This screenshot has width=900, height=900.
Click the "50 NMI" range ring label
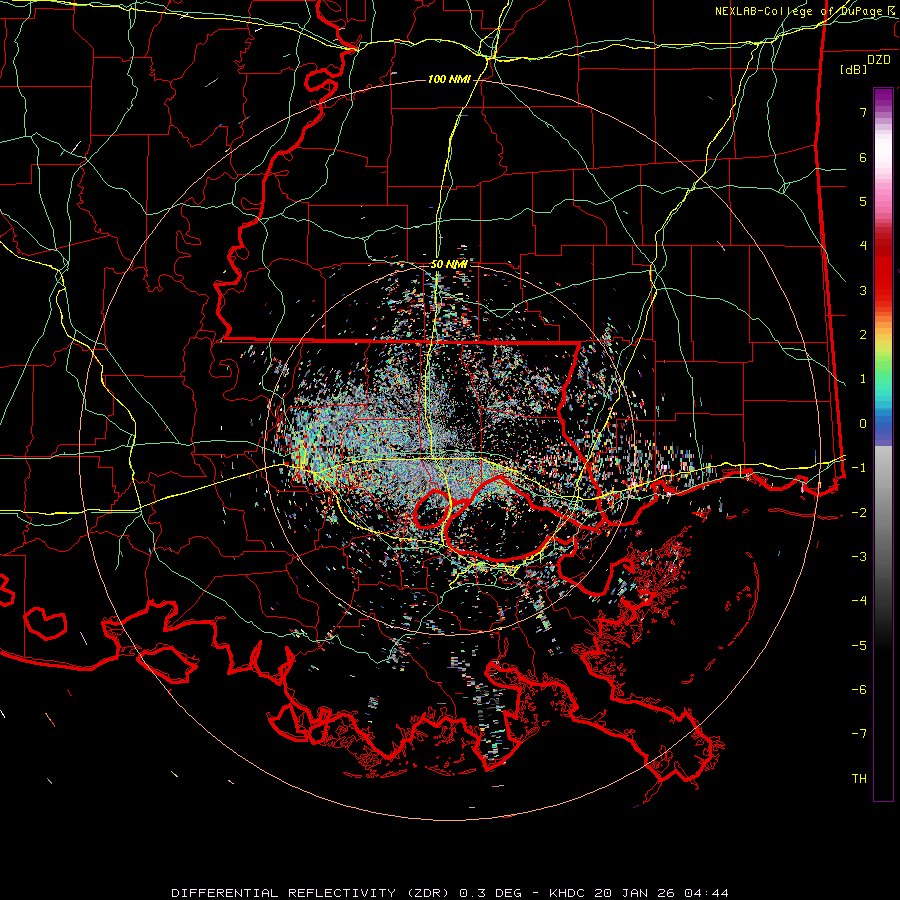[449, 265]
